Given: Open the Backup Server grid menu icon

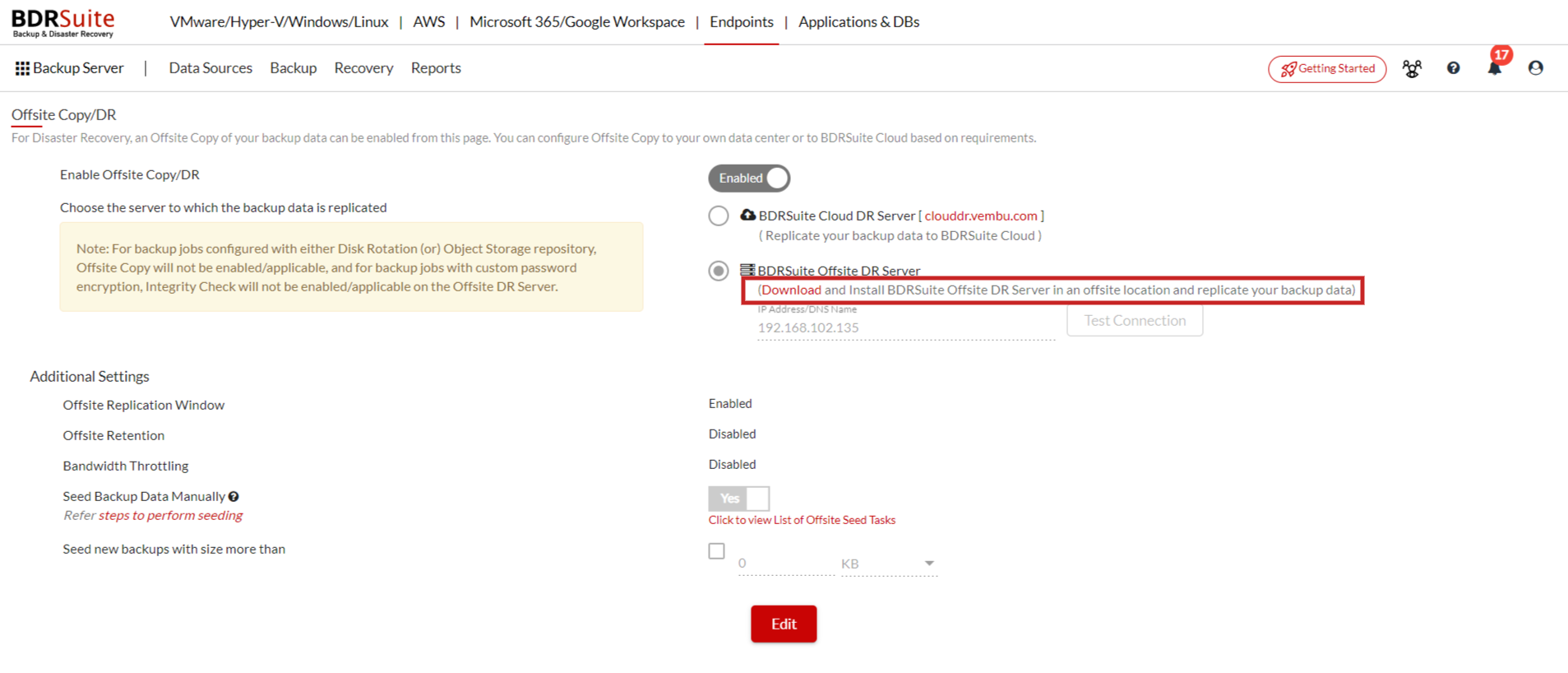Looking at the screenshot, I should click(22, 68).
